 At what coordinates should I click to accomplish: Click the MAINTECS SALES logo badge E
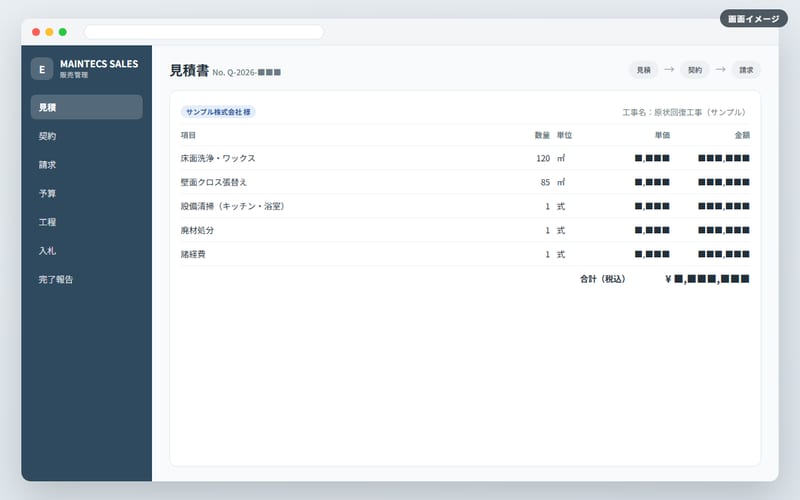tap(42, 69)
